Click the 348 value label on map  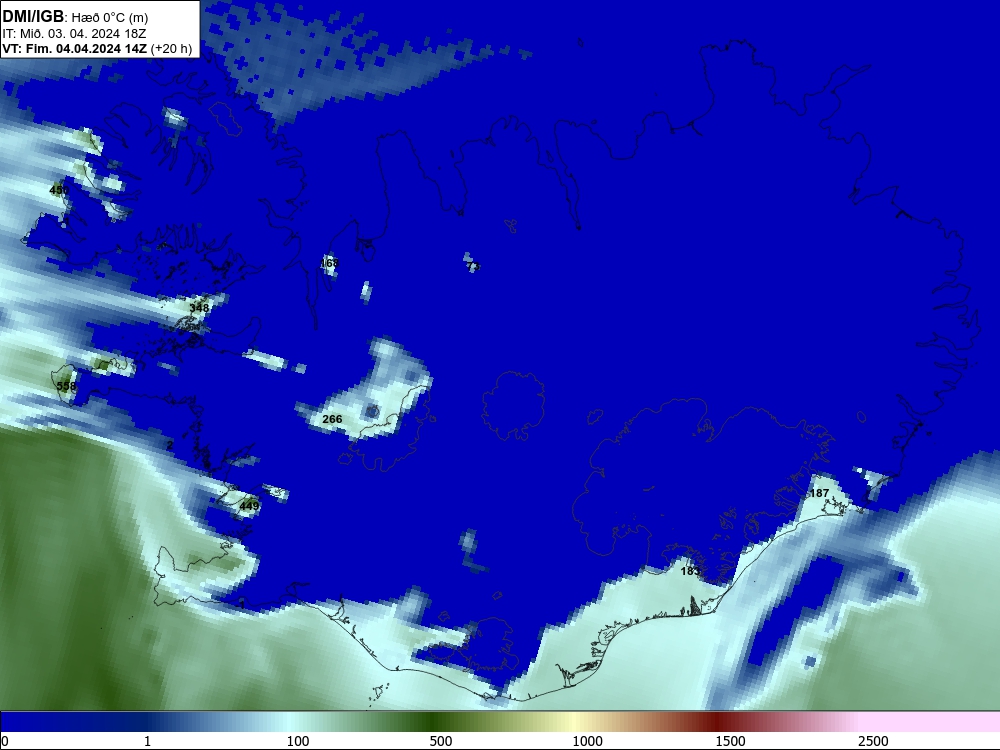[x=199, y=307]
